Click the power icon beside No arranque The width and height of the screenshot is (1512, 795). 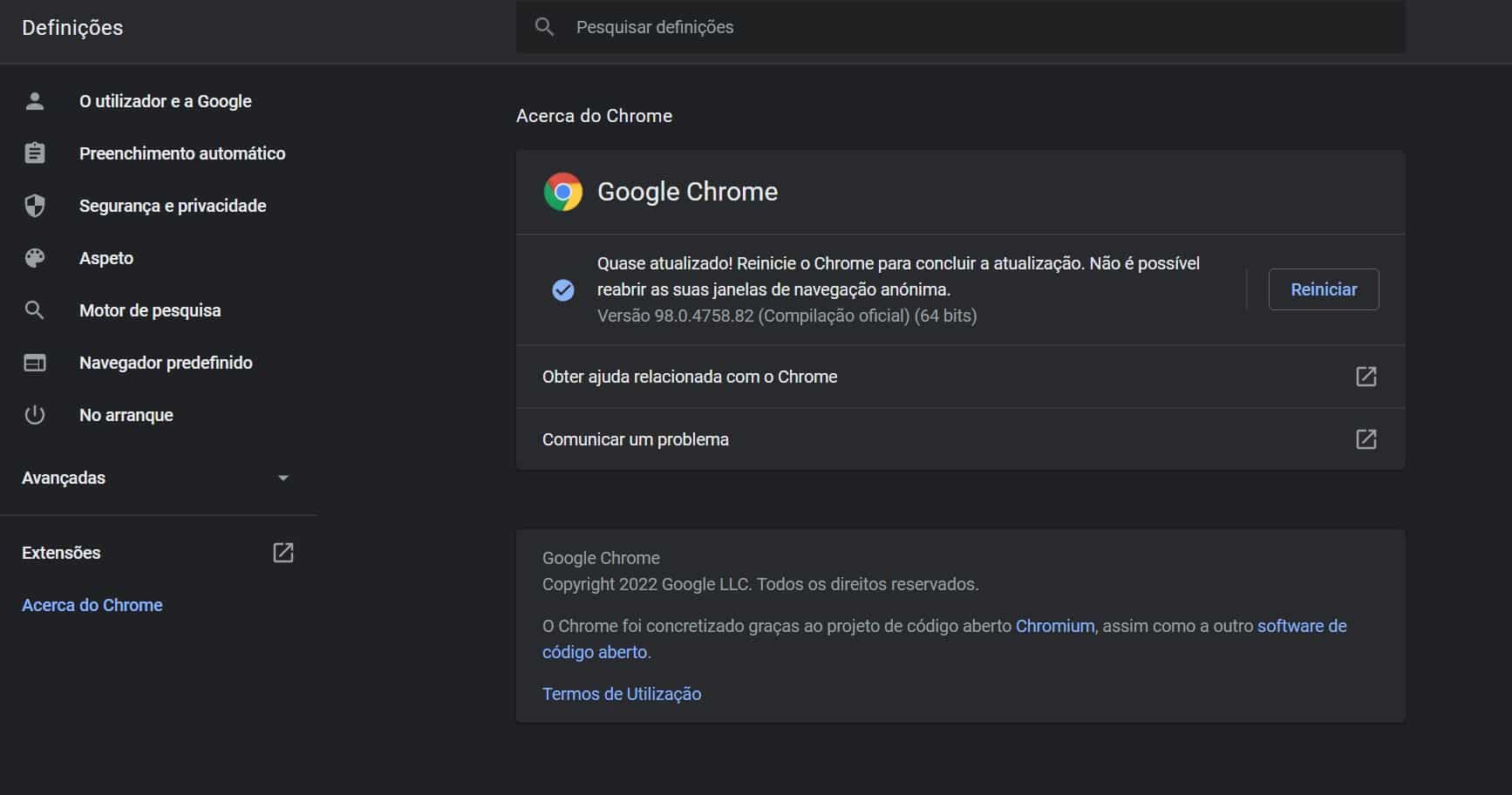click(35, 415)
